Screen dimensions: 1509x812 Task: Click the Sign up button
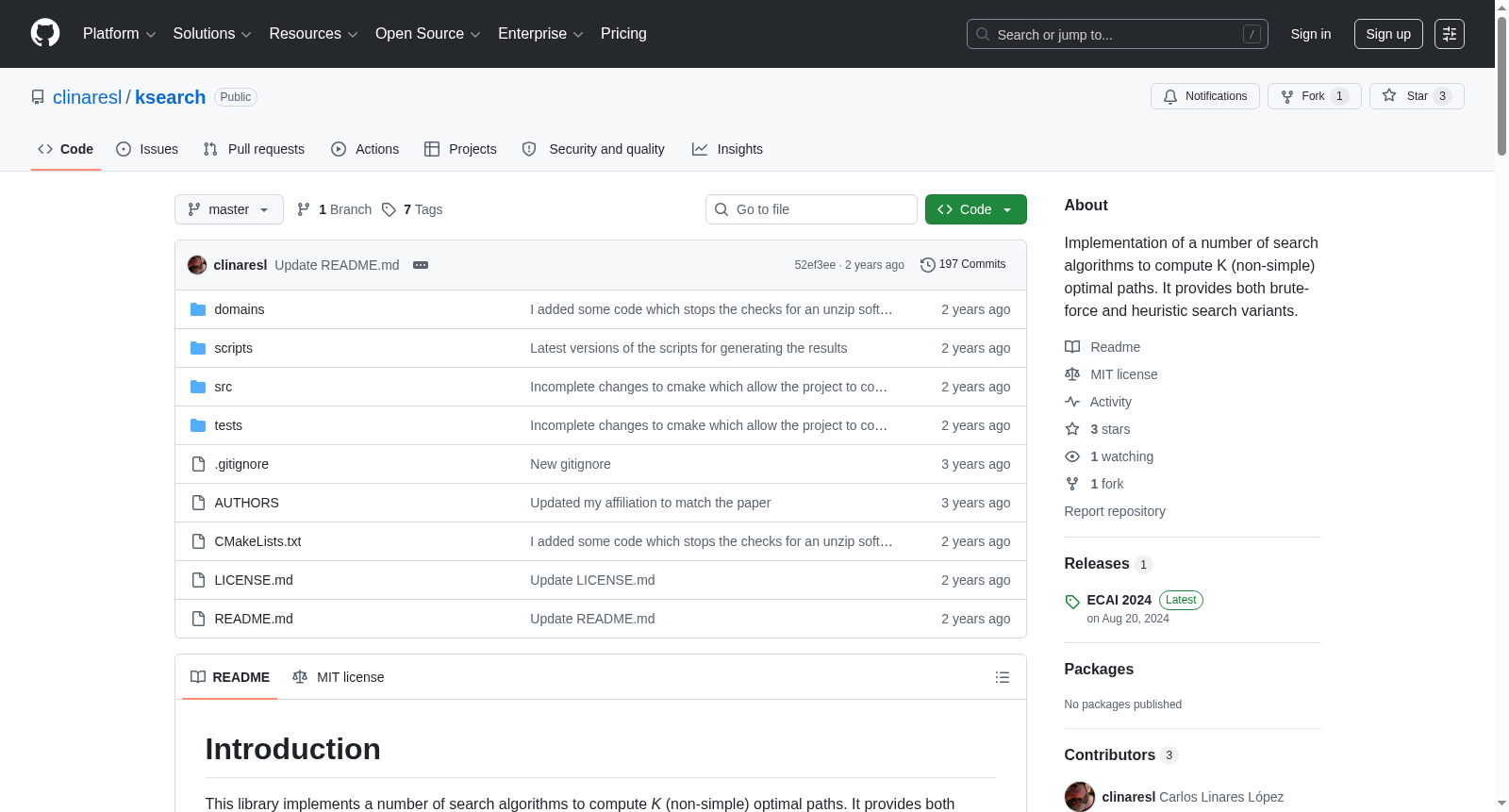pyautogui.click(x=1388, y=34)
